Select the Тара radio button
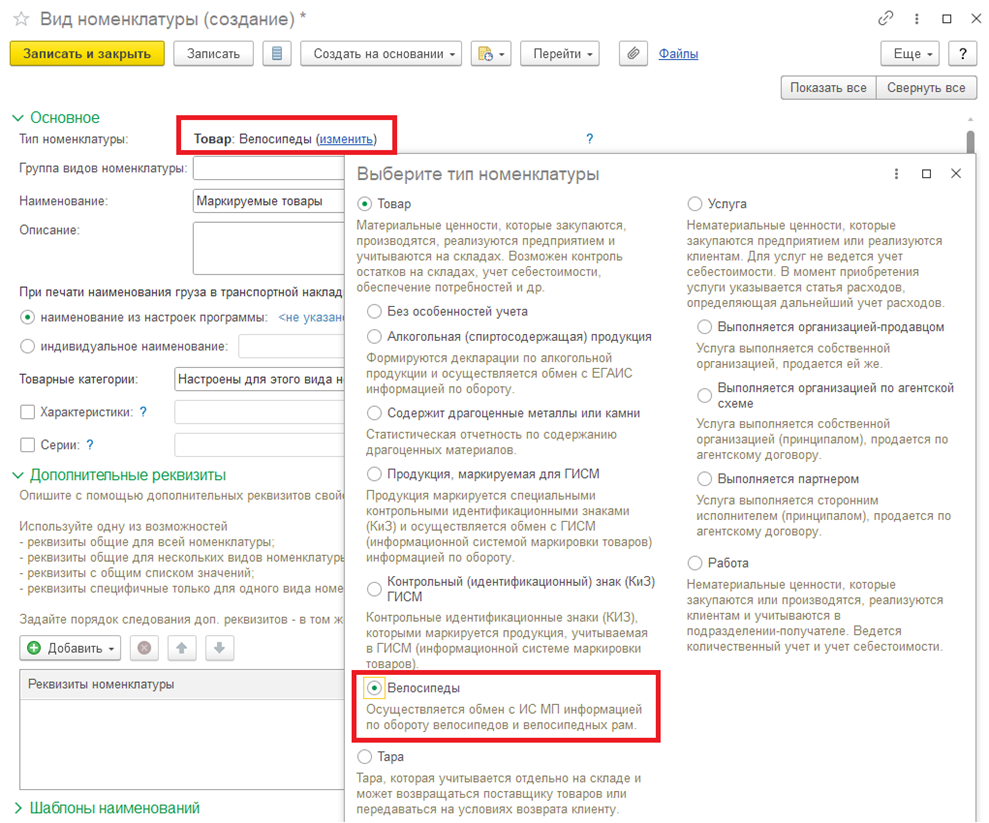This screenshot has width=989, height=823. tap(365, 757)
